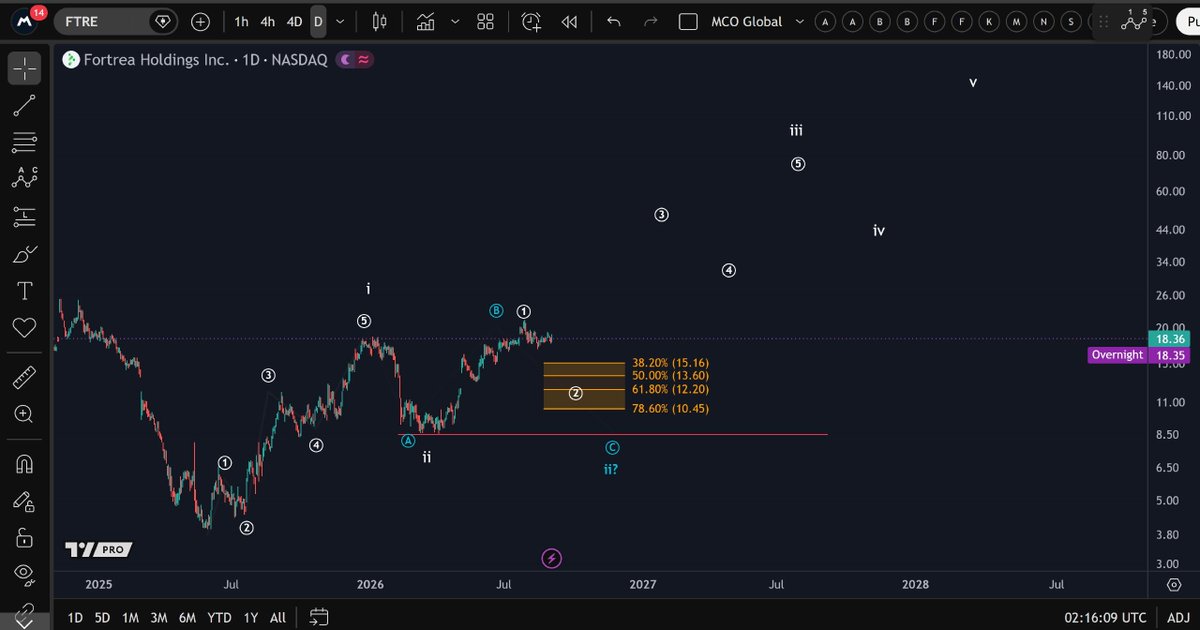Click the circled N quick button
The width and height of the screenshot is (1200, 630).
click(x=1044, y=21)
